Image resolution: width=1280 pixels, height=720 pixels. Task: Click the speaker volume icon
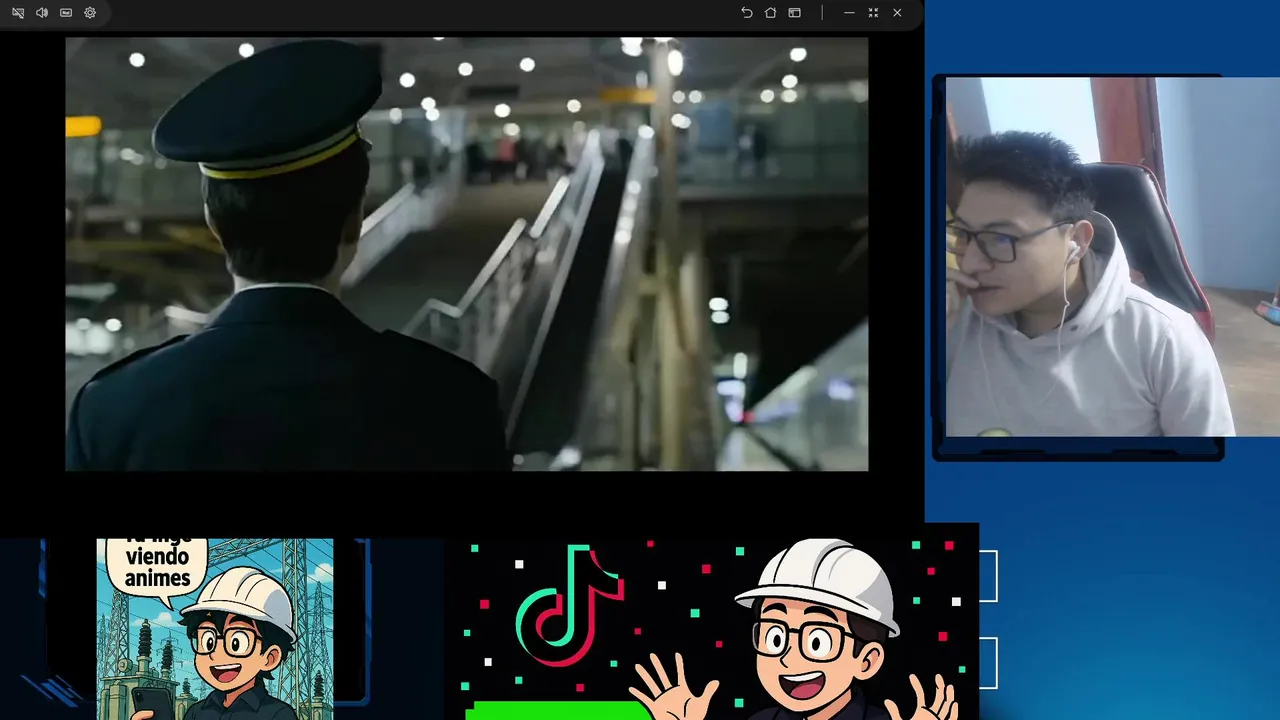(x=42, y=13)
